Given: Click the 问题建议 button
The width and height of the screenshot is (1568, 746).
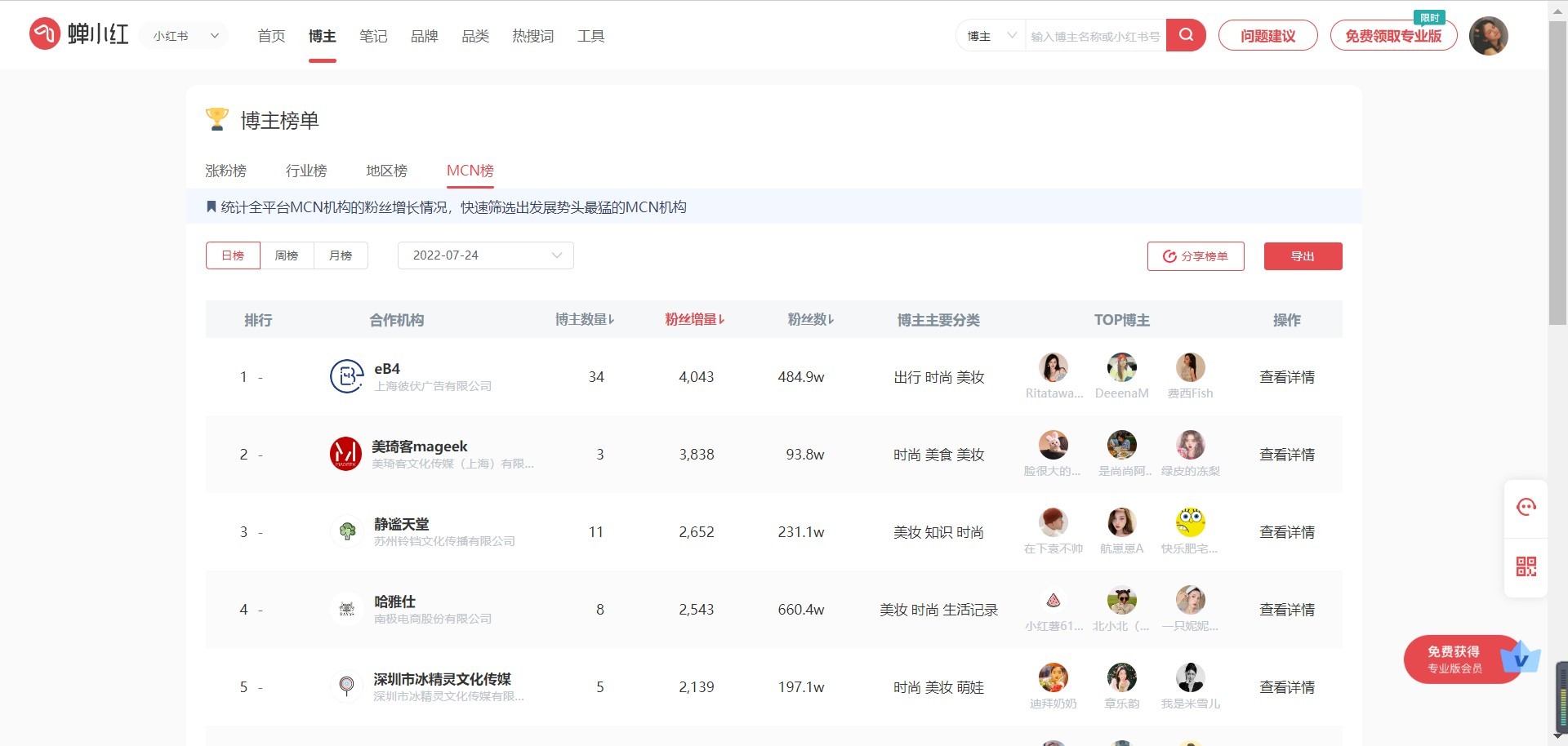Looking at the screenshot, I should pos(1268,36).
